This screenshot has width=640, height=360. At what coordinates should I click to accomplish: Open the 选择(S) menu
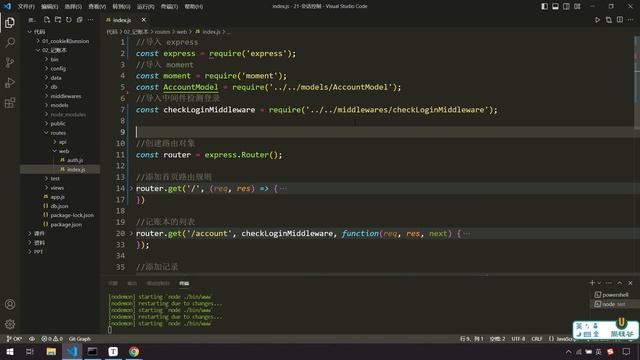coord(73,7)
